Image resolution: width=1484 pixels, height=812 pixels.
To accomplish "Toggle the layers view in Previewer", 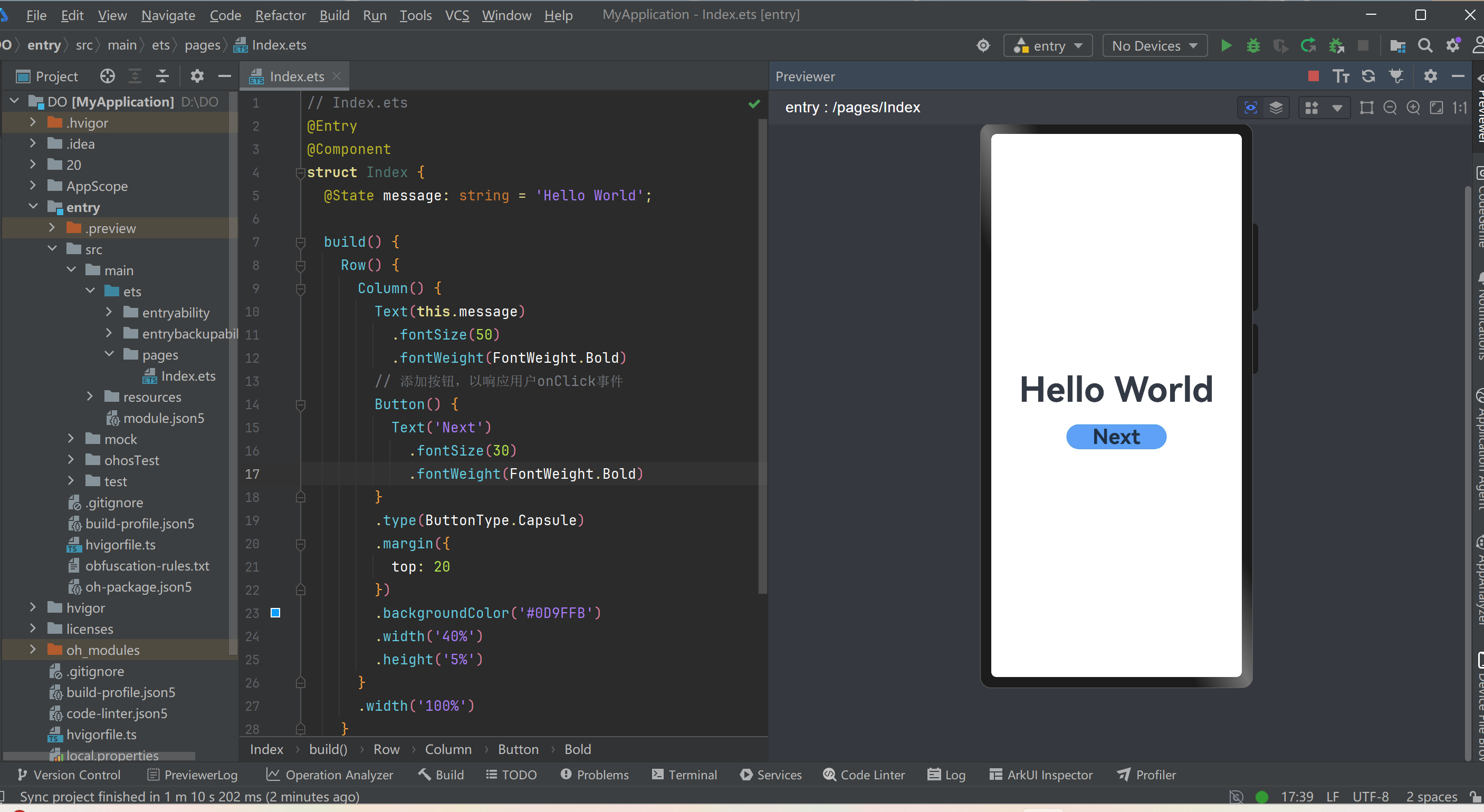I will click(1276, 108).
